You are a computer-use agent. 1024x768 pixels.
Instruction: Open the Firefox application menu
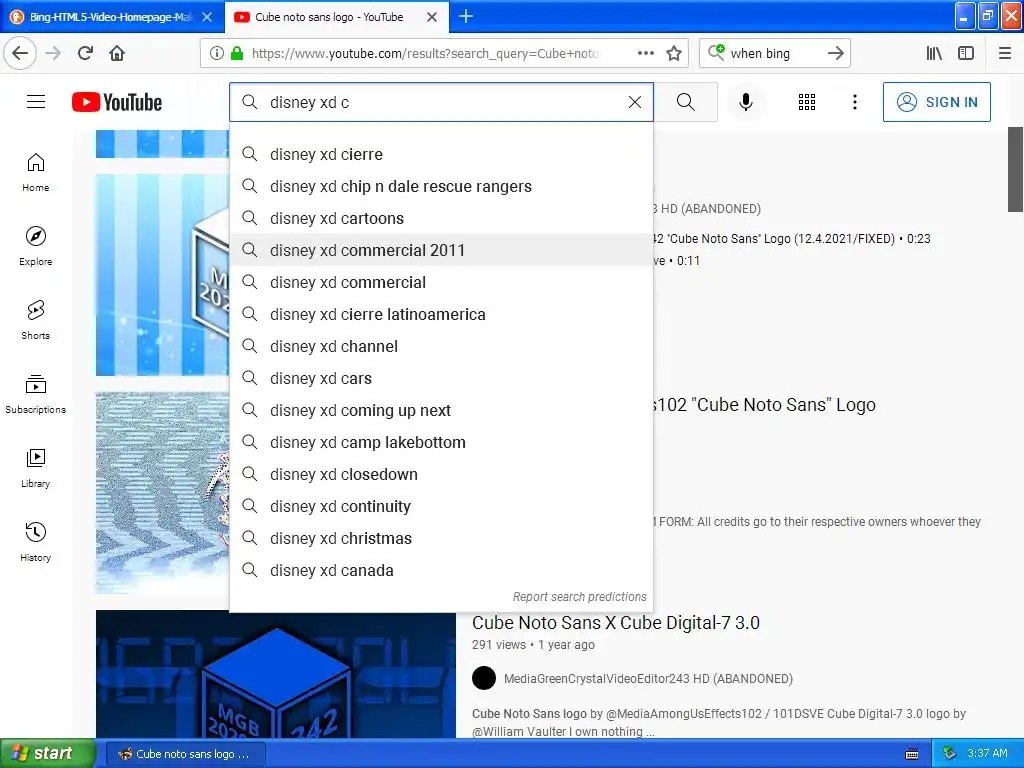tap(1004, 53)
